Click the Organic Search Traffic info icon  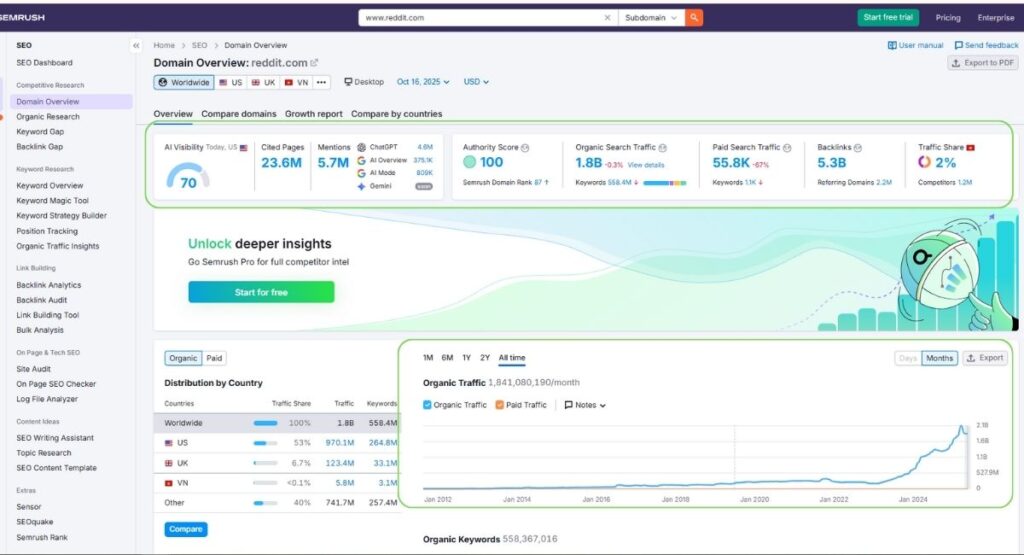click(x=662, y=148)
